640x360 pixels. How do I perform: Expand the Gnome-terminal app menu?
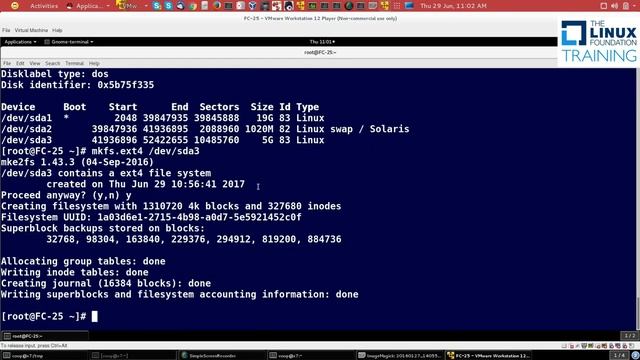69,42
